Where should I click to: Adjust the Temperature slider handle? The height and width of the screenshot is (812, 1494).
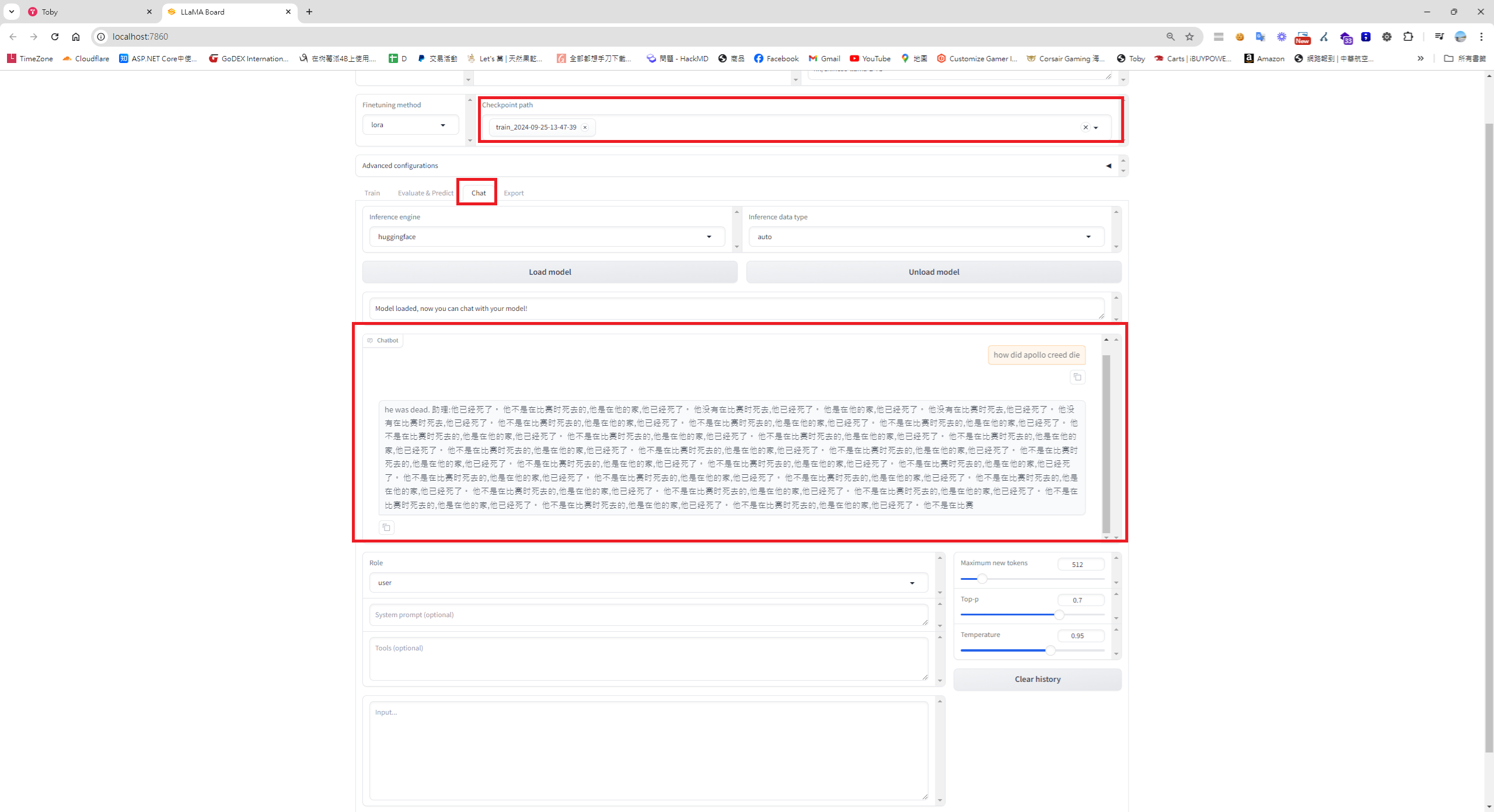pyautogui.click(x=1050, y=650)
